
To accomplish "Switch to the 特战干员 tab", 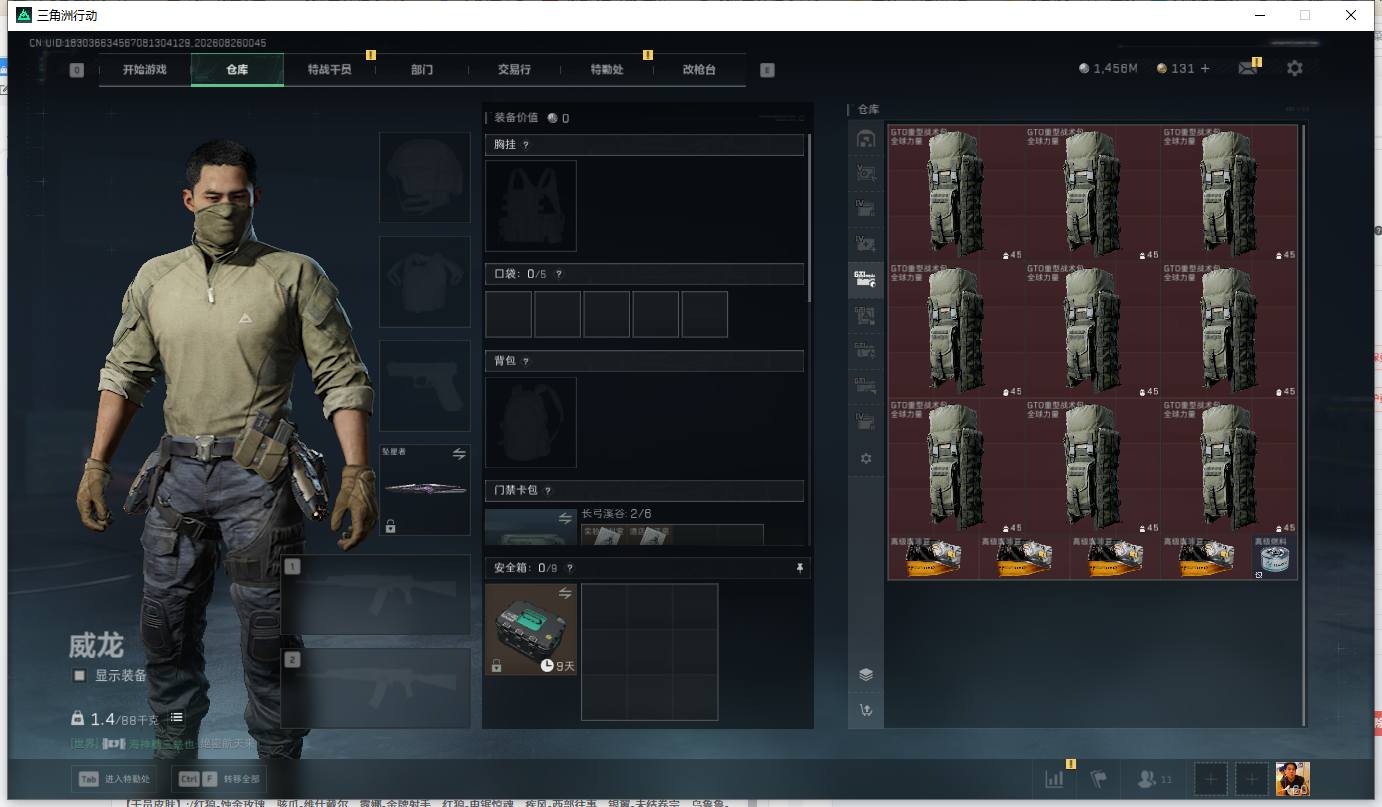I will 329,70.
